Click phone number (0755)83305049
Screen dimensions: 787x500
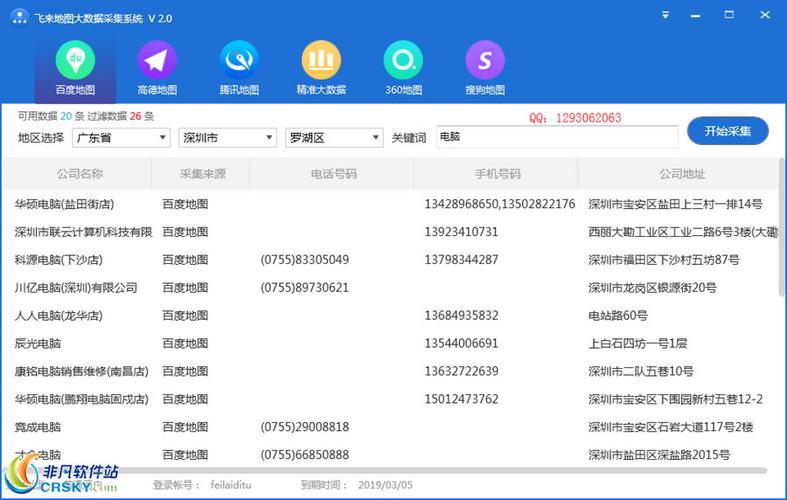[305, 260]
